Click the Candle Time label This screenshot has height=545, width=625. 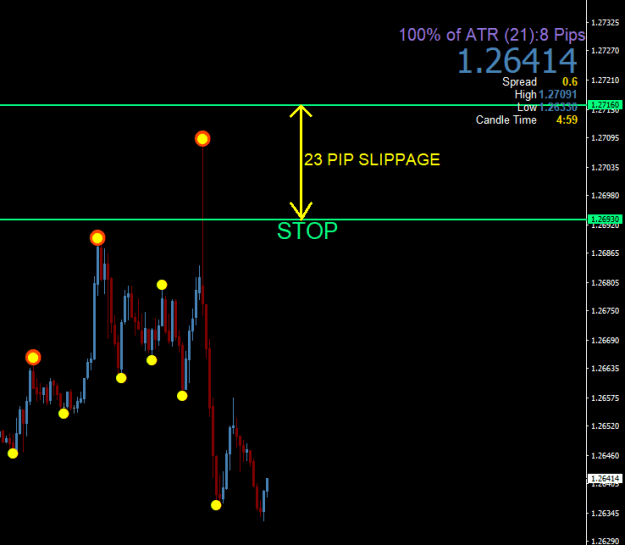click(506, 120)
